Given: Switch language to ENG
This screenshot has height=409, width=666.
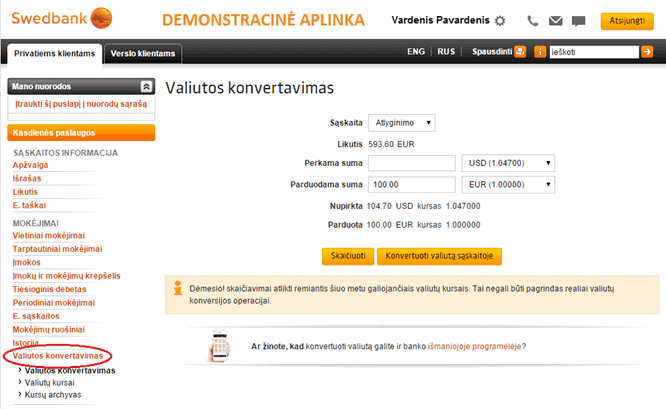Looking at the screenshot, I should click(416, 51).
